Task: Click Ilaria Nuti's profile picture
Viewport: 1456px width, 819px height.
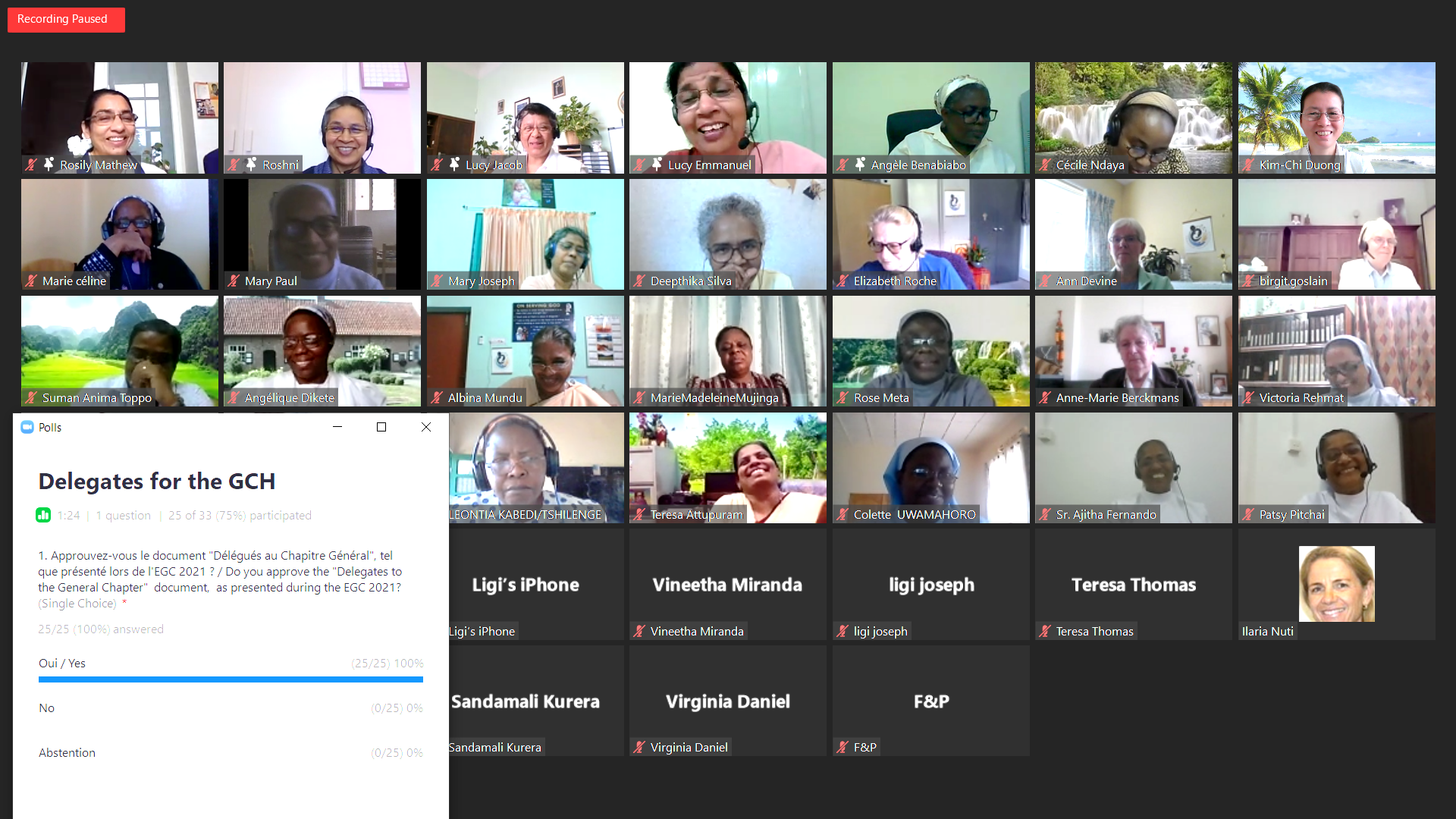Action: 1336,584
